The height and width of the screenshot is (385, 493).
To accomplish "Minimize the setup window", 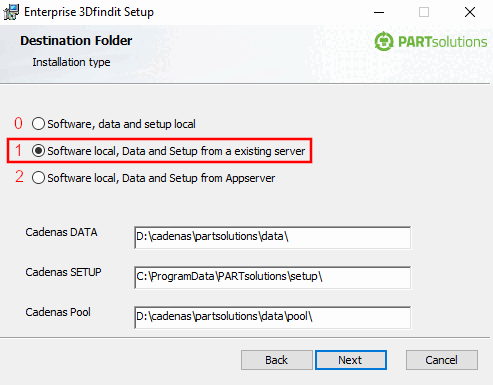I will [379, 12].
